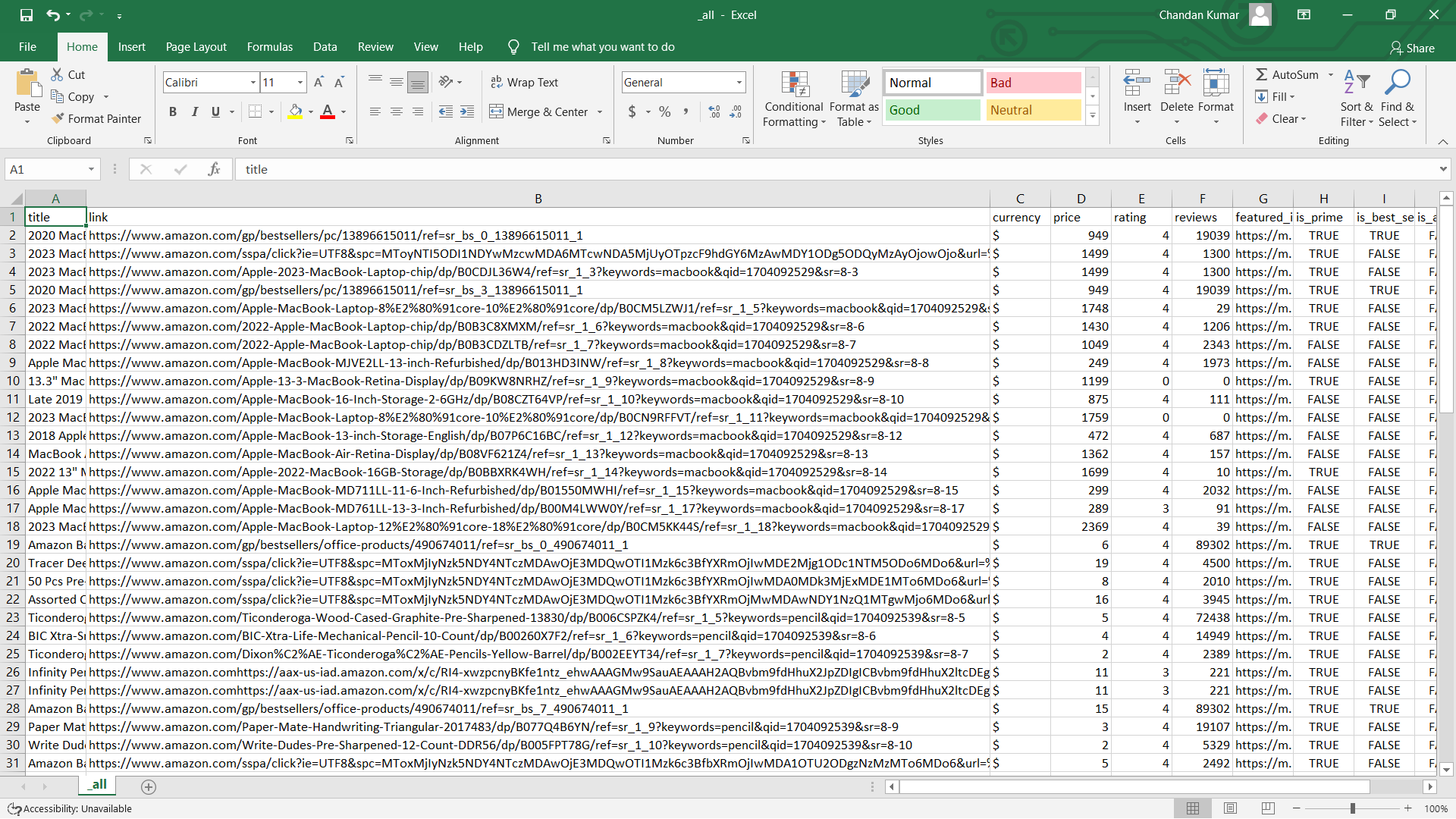The width and height of the screenshot is (1456, 819).
Task: Open the Fill Color dropdown arrow
Action: coord(310,111)
